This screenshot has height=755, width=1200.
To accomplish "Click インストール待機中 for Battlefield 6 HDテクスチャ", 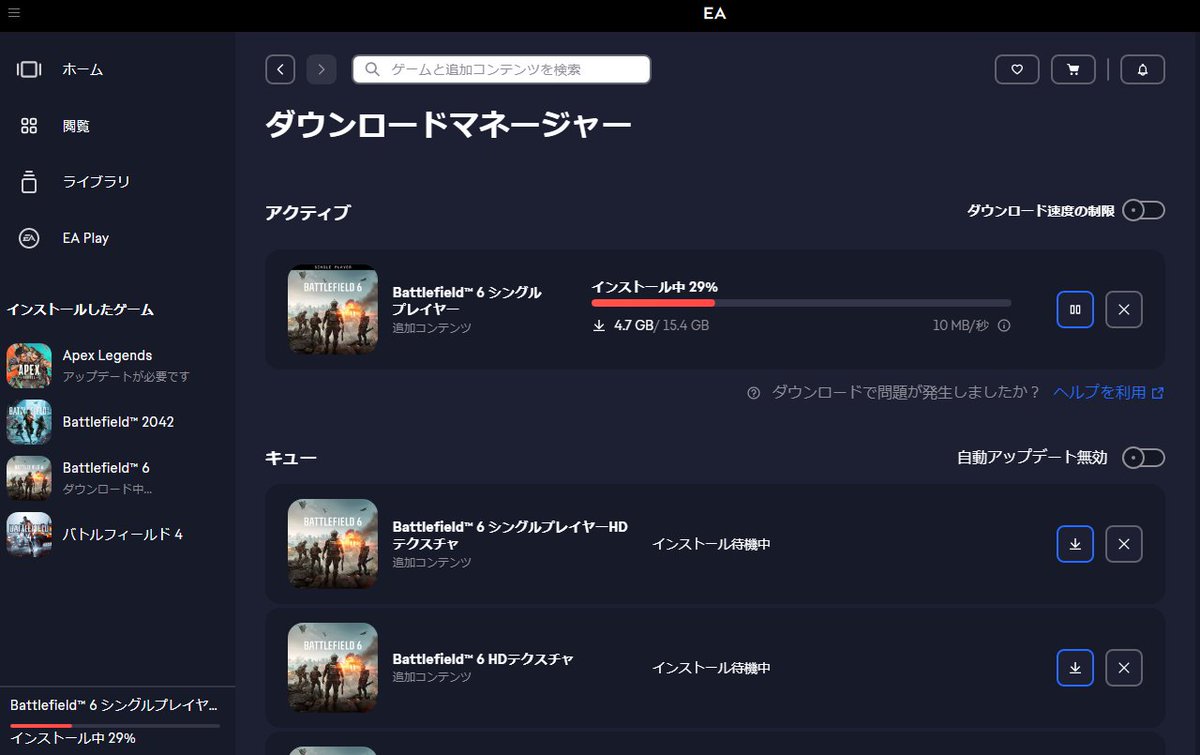I will 711,668.
